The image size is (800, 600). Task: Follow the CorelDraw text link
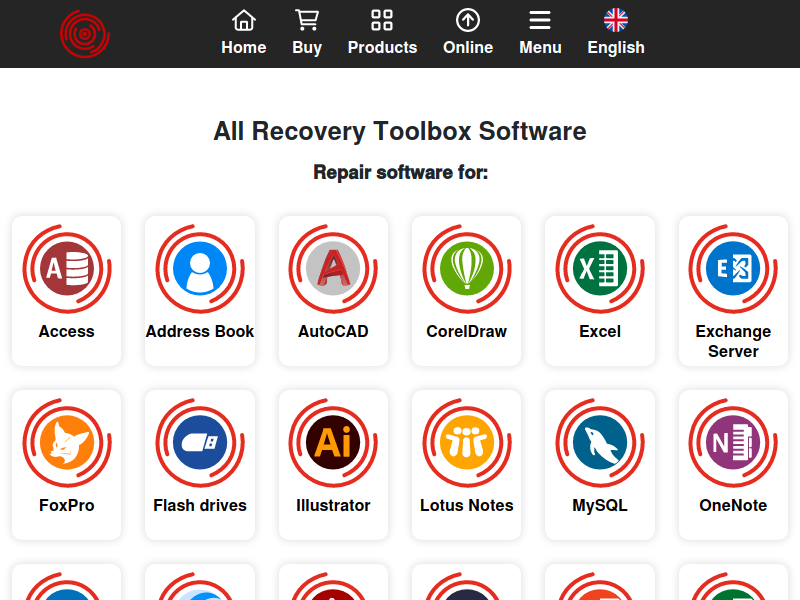(x=467, y=332)
